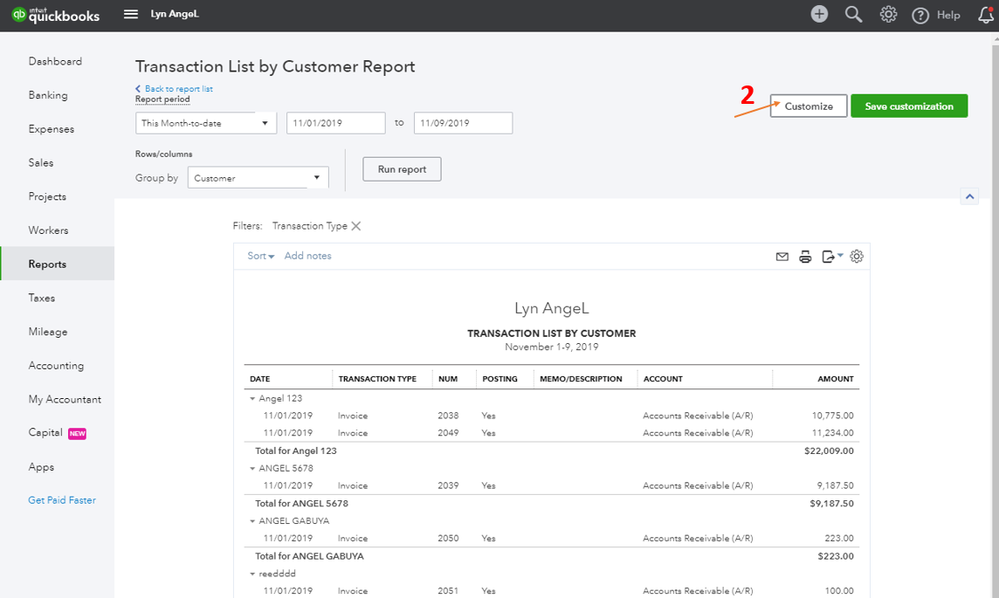Open Apps in sidebar
Viewport: 999px width, 598px height.
(41, 467)
